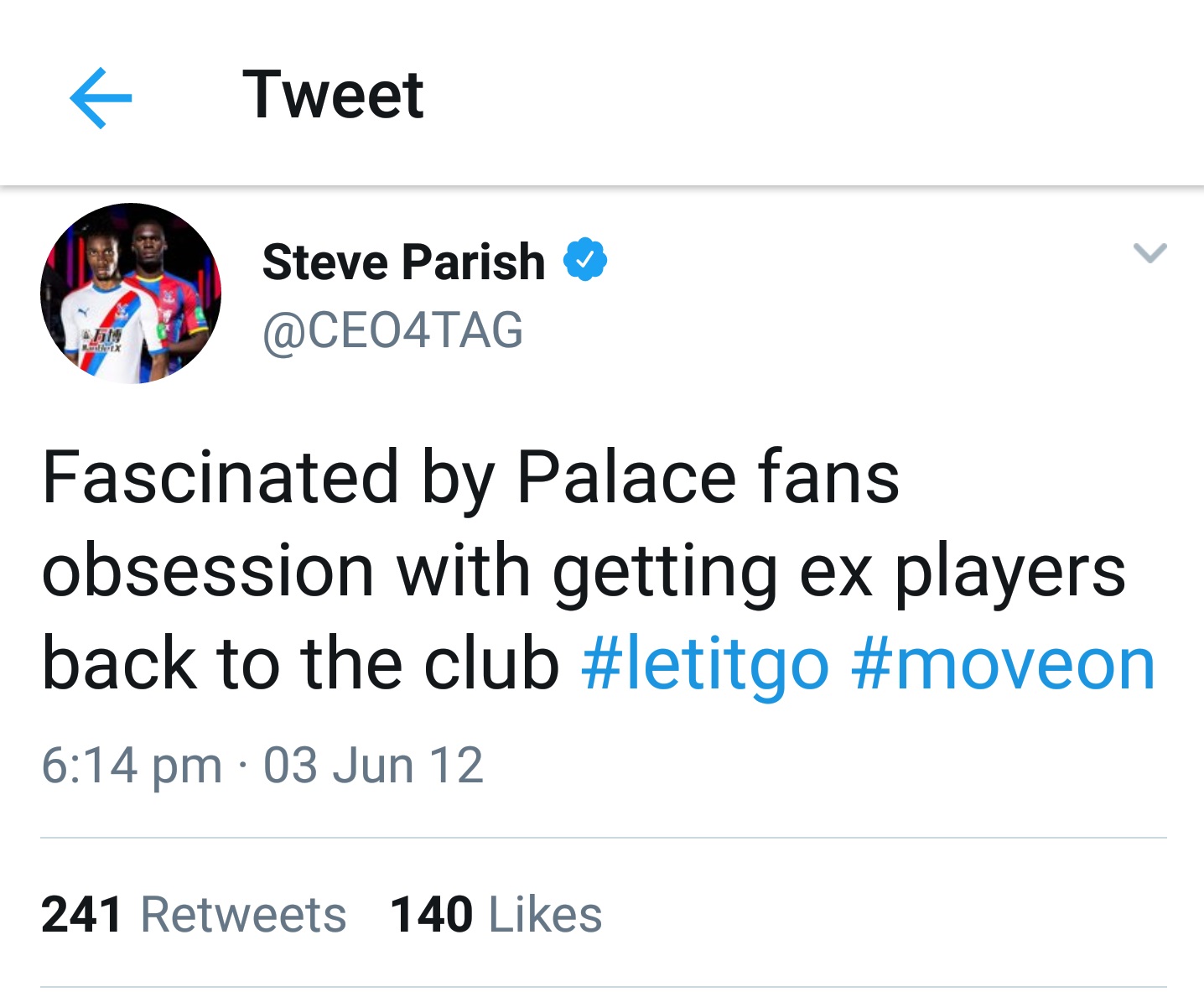The image size is (1204, 992).
Task: Click the Tweet header title
Action: pyautogui.click(x=333, y=95)
